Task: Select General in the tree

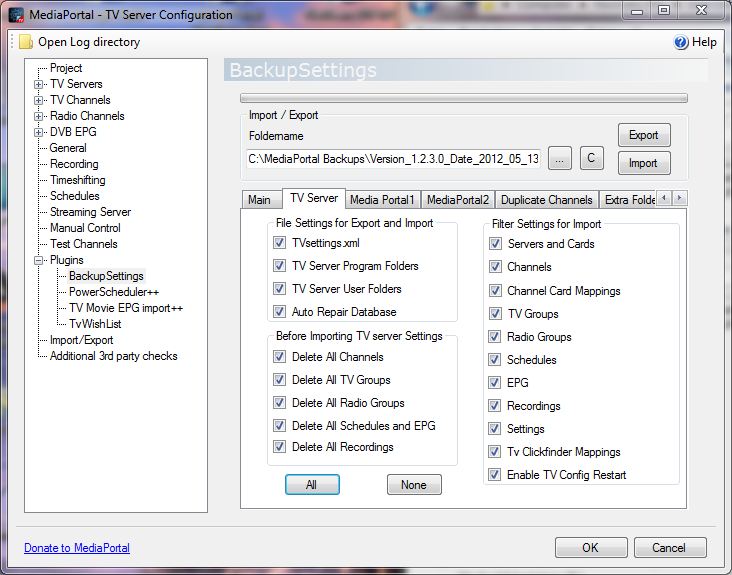Action: click(68, 148)
